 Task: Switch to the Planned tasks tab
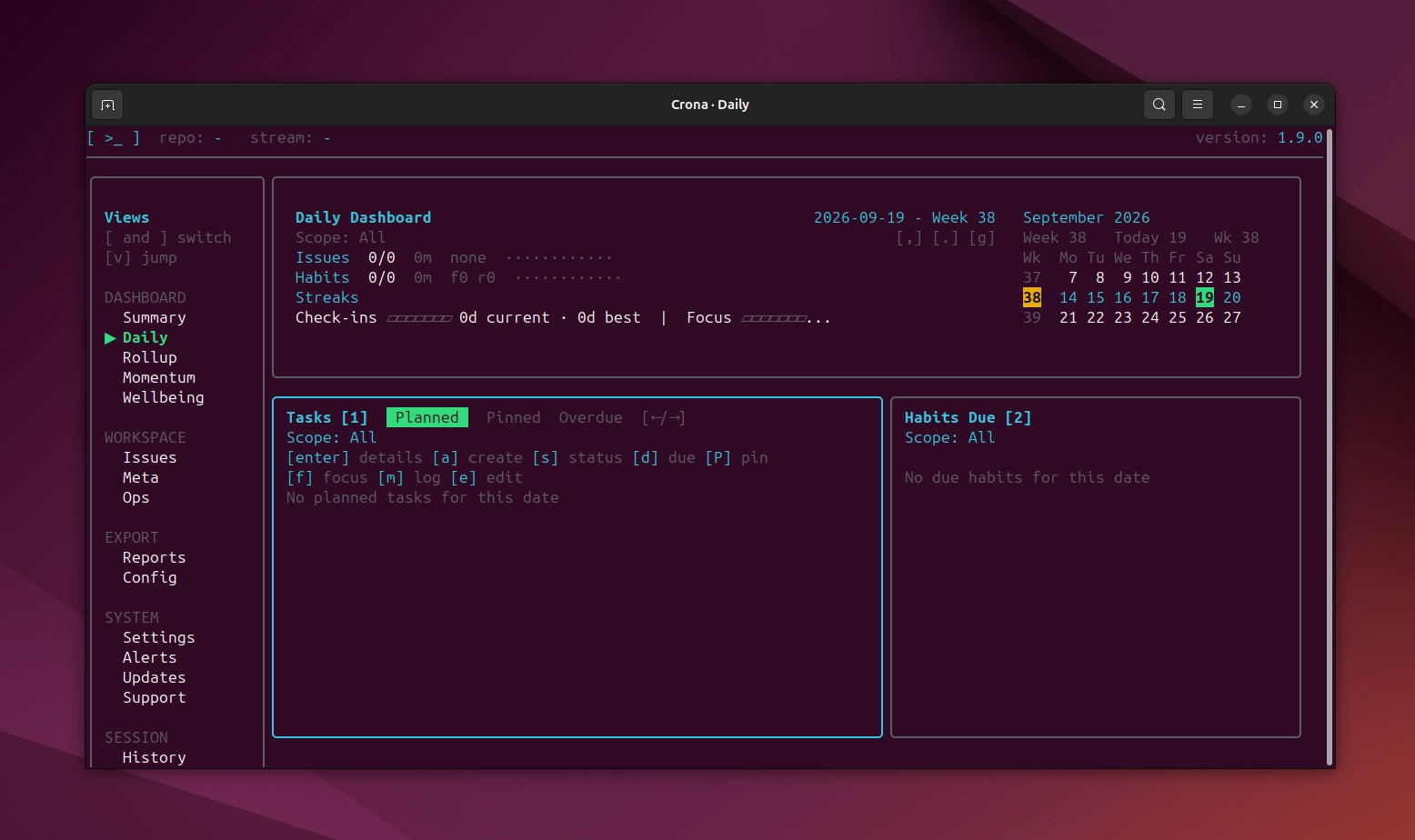click(x=427, y=417)
